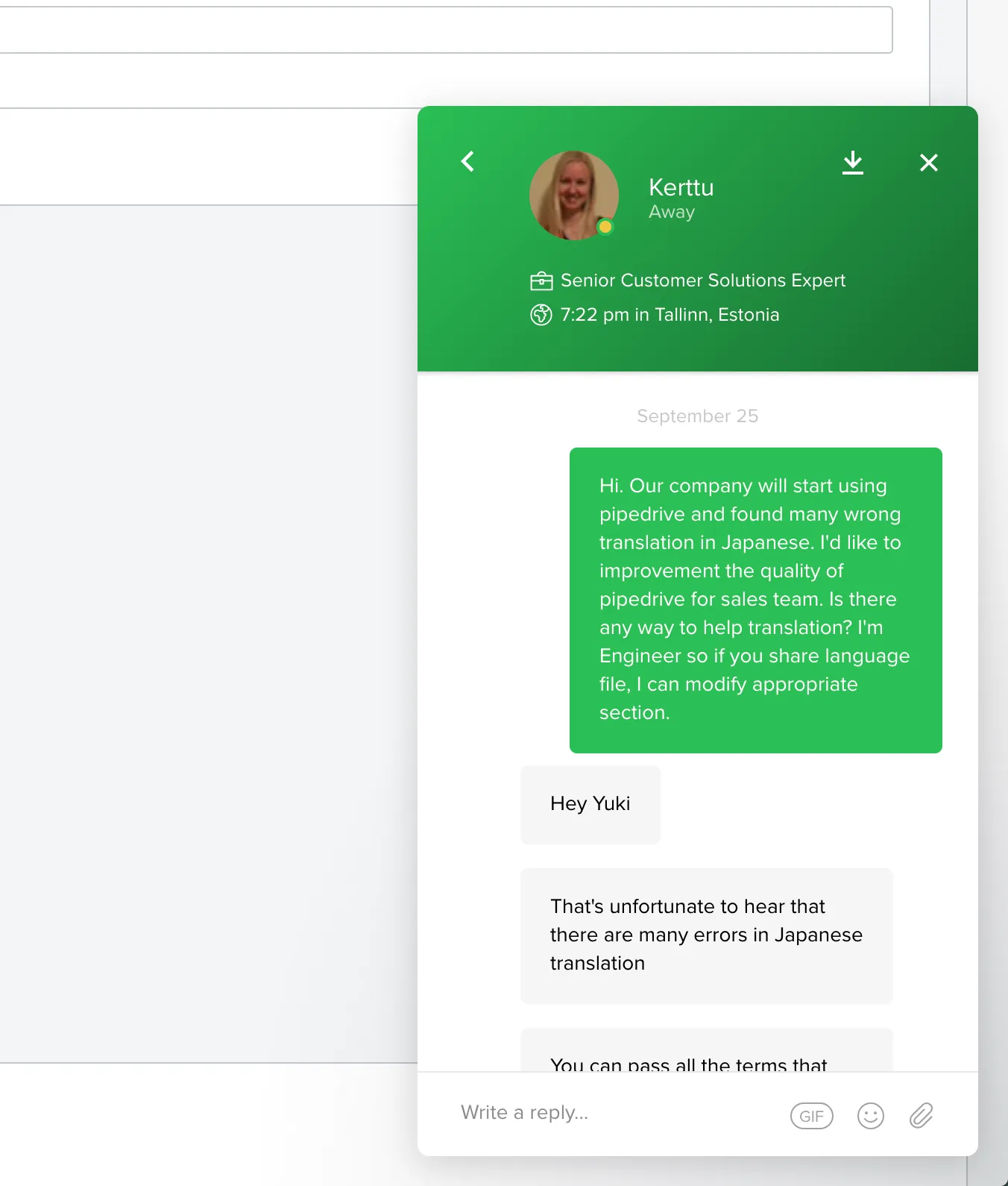Click the 'Hey Yuki' message bubble
The height and width of the screenshot is (1186, 1008).
click(x=590, y=804)
